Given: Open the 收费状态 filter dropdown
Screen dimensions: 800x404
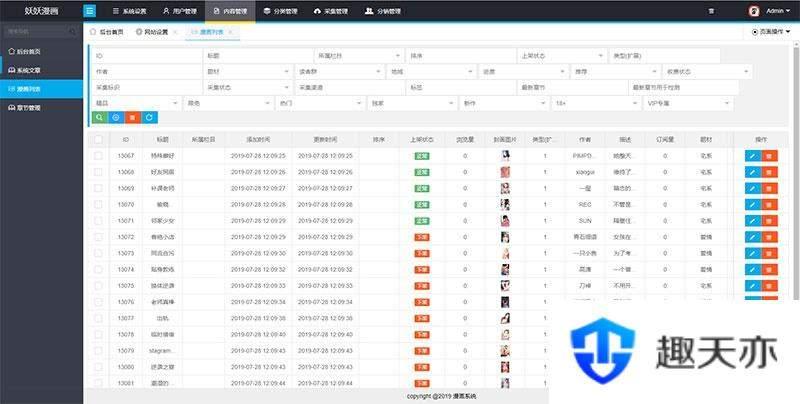Looking at the screenshot, I should [x=707, y=72].
